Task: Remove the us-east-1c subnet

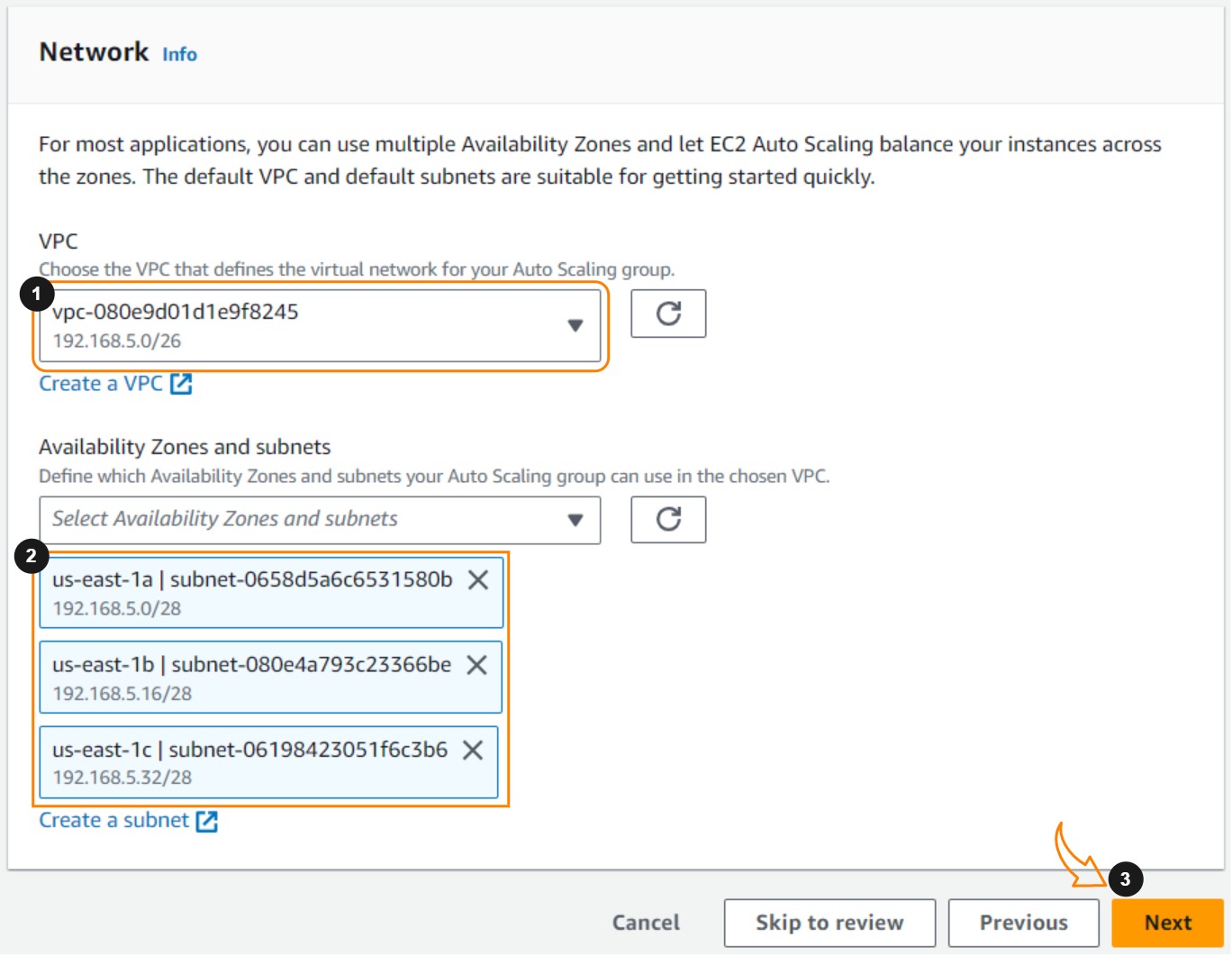Action: pyautogui.click(x=473, y=750)
